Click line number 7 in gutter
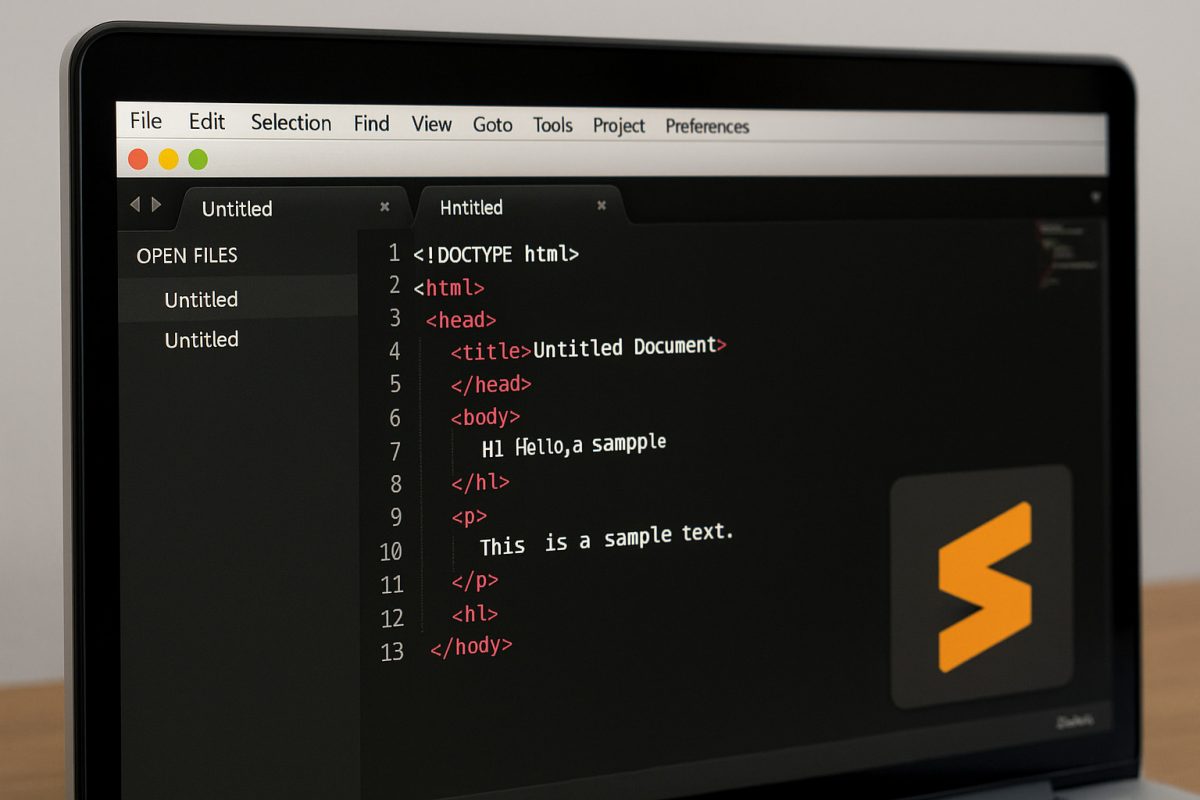The image size is (1200, 800). coord(395,451)
